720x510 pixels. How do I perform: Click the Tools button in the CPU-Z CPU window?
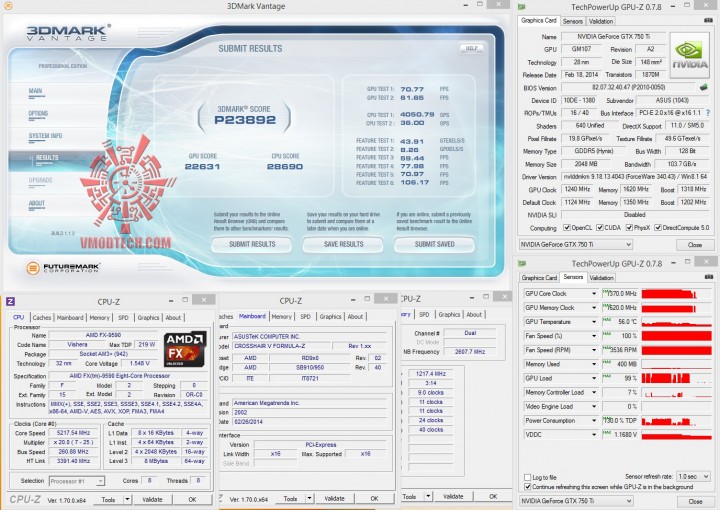pyautogui.click(x=109, y=499)
